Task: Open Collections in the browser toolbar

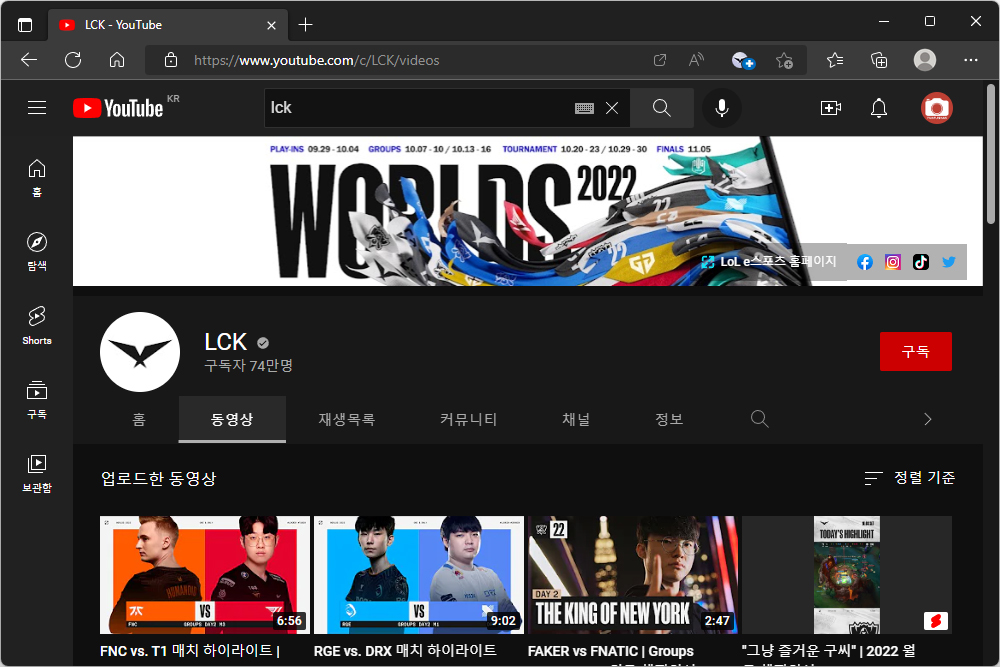Action: click(x=879, y=60)
